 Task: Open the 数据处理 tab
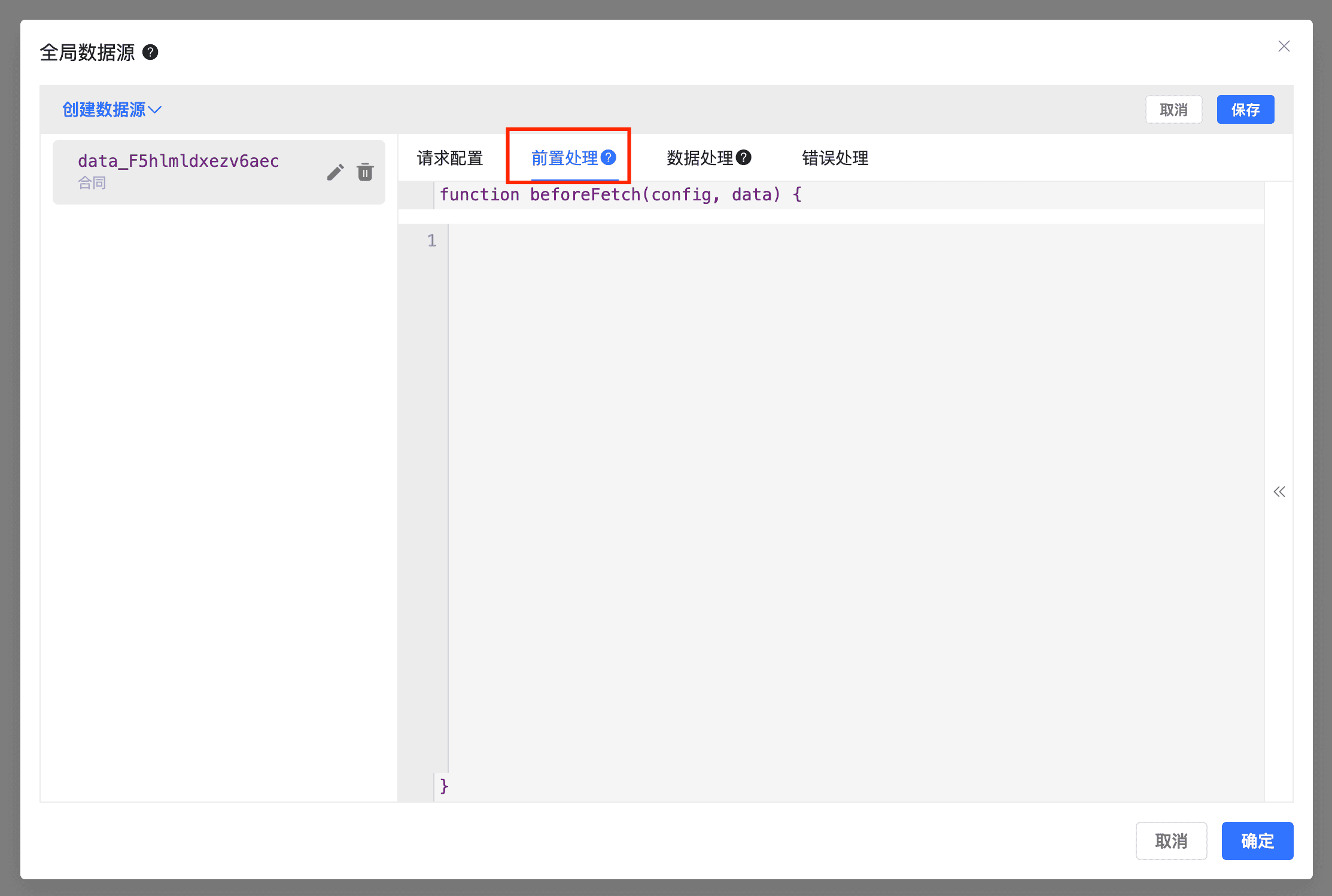pyautogui.click(x=700, y=158)
